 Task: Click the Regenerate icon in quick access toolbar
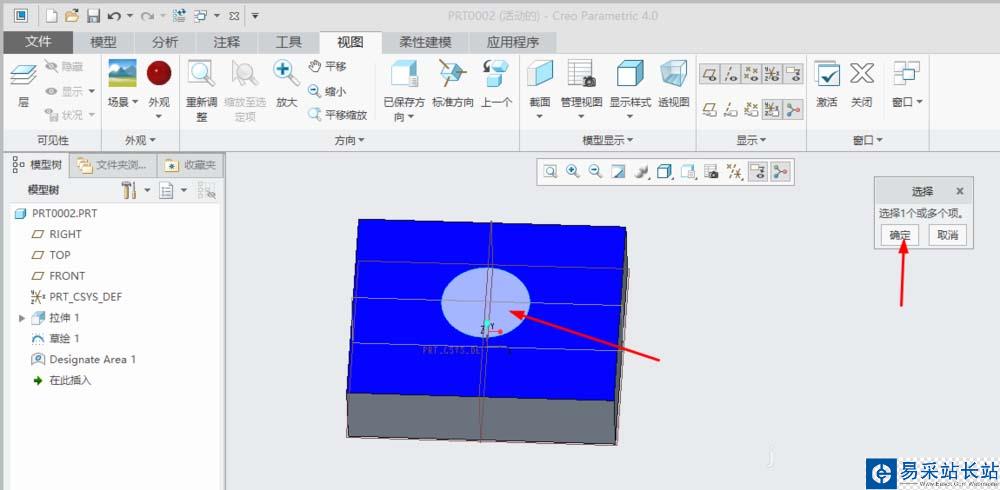179,15
